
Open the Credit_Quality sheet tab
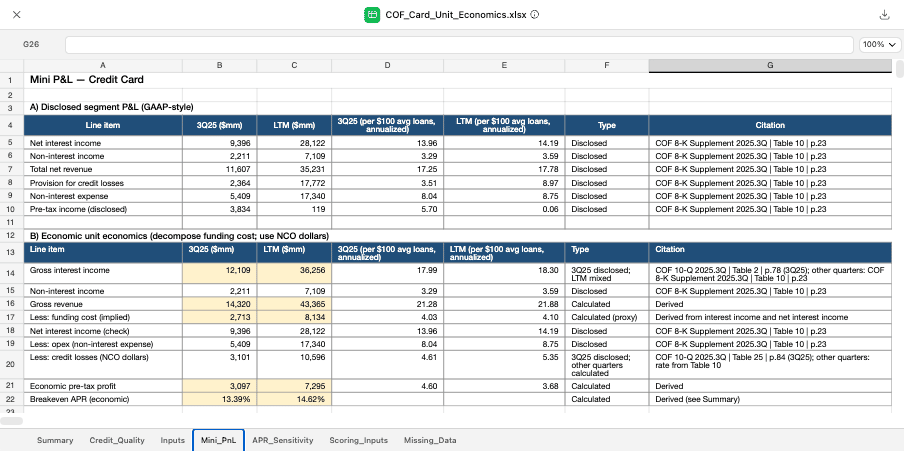click(117, 440)
